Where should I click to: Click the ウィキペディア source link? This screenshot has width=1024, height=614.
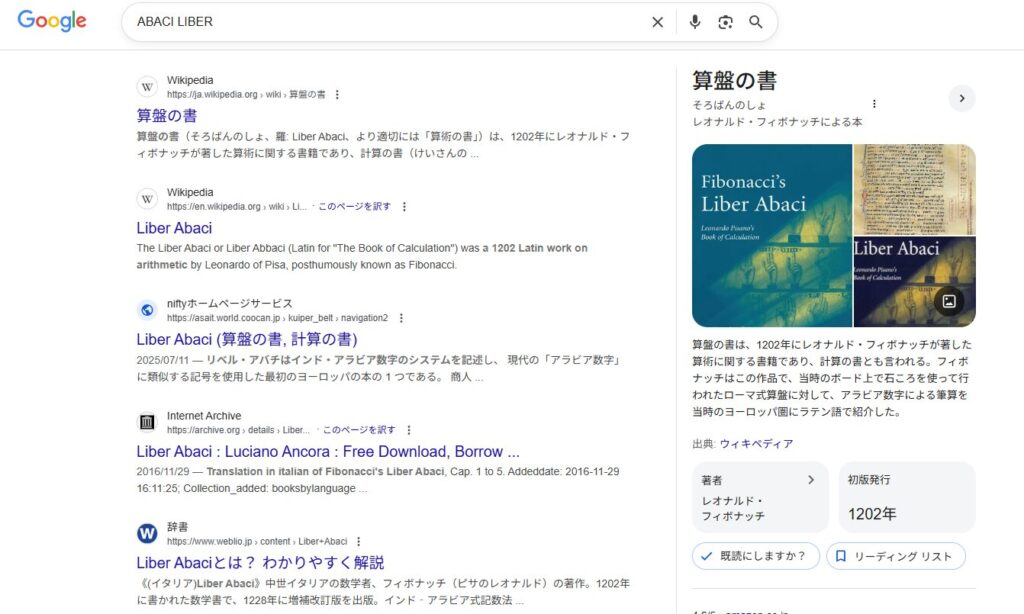pyautogui.click(x=756, y=444)
